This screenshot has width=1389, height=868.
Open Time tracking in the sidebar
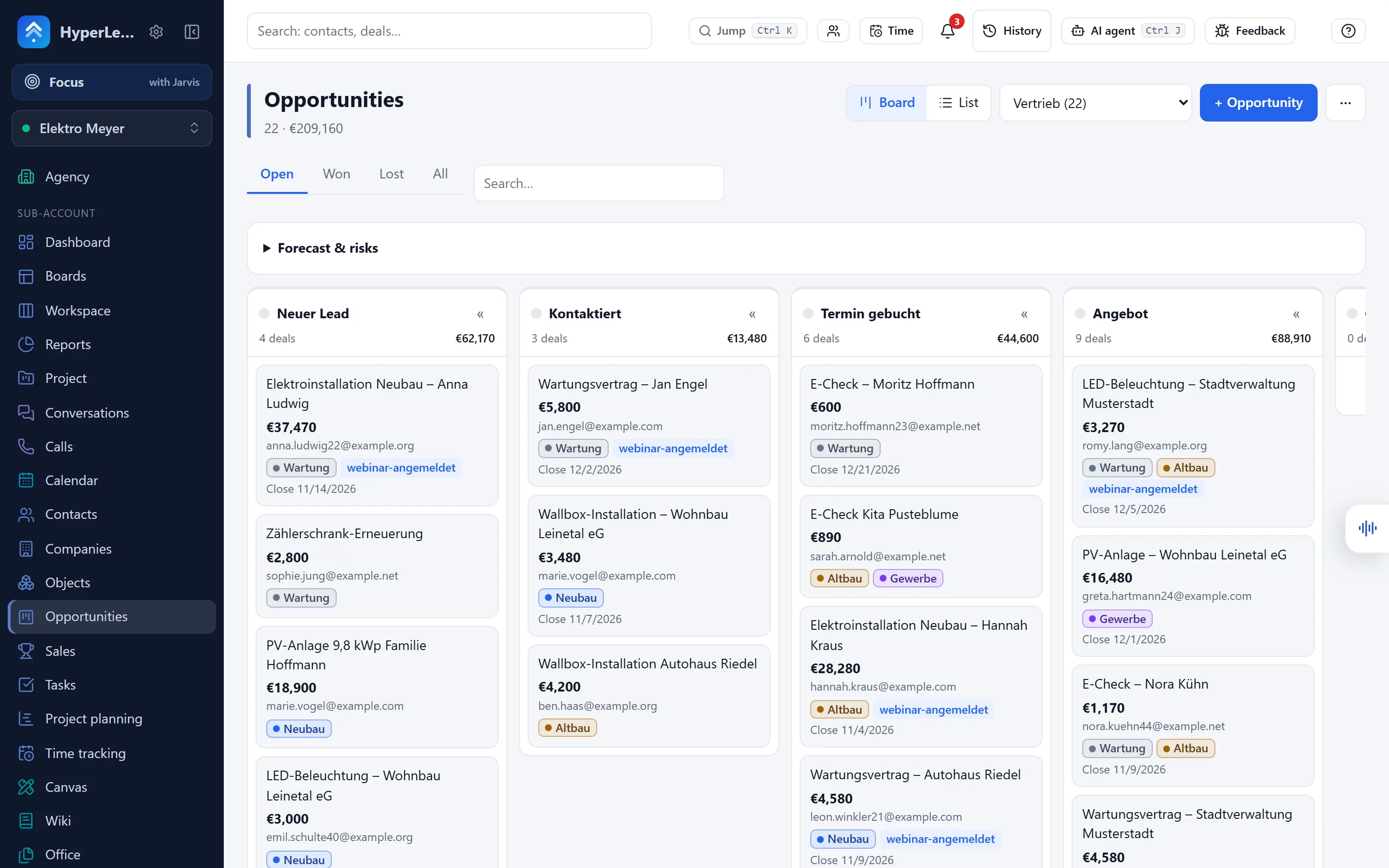coord(112,753)
